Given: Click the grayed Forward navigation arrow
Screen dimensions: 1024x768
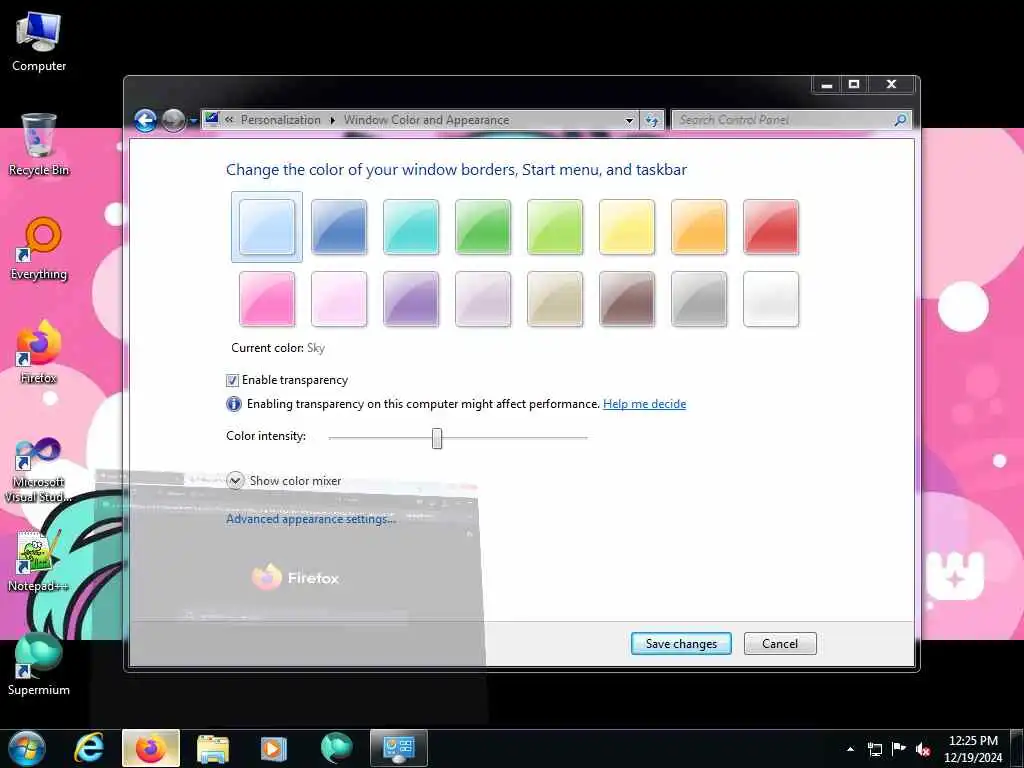Looking at the screenshot, I should 173,120.
